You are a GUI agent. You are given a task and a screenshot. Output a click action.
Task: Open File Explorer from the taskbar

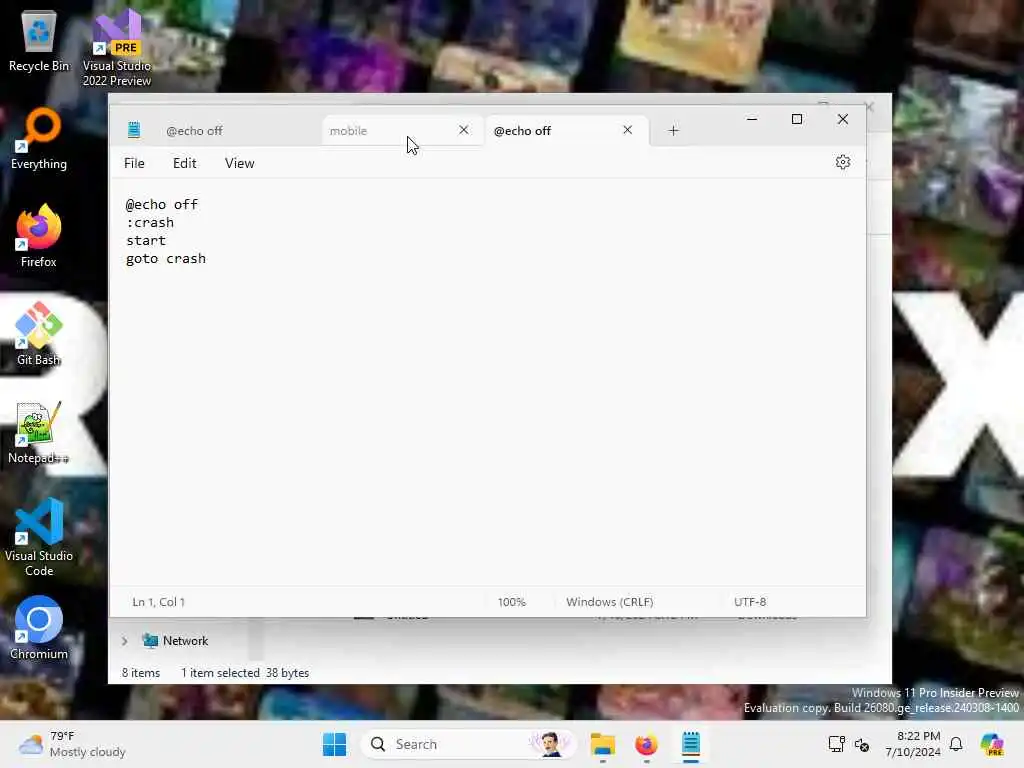(x=603, y=744)
